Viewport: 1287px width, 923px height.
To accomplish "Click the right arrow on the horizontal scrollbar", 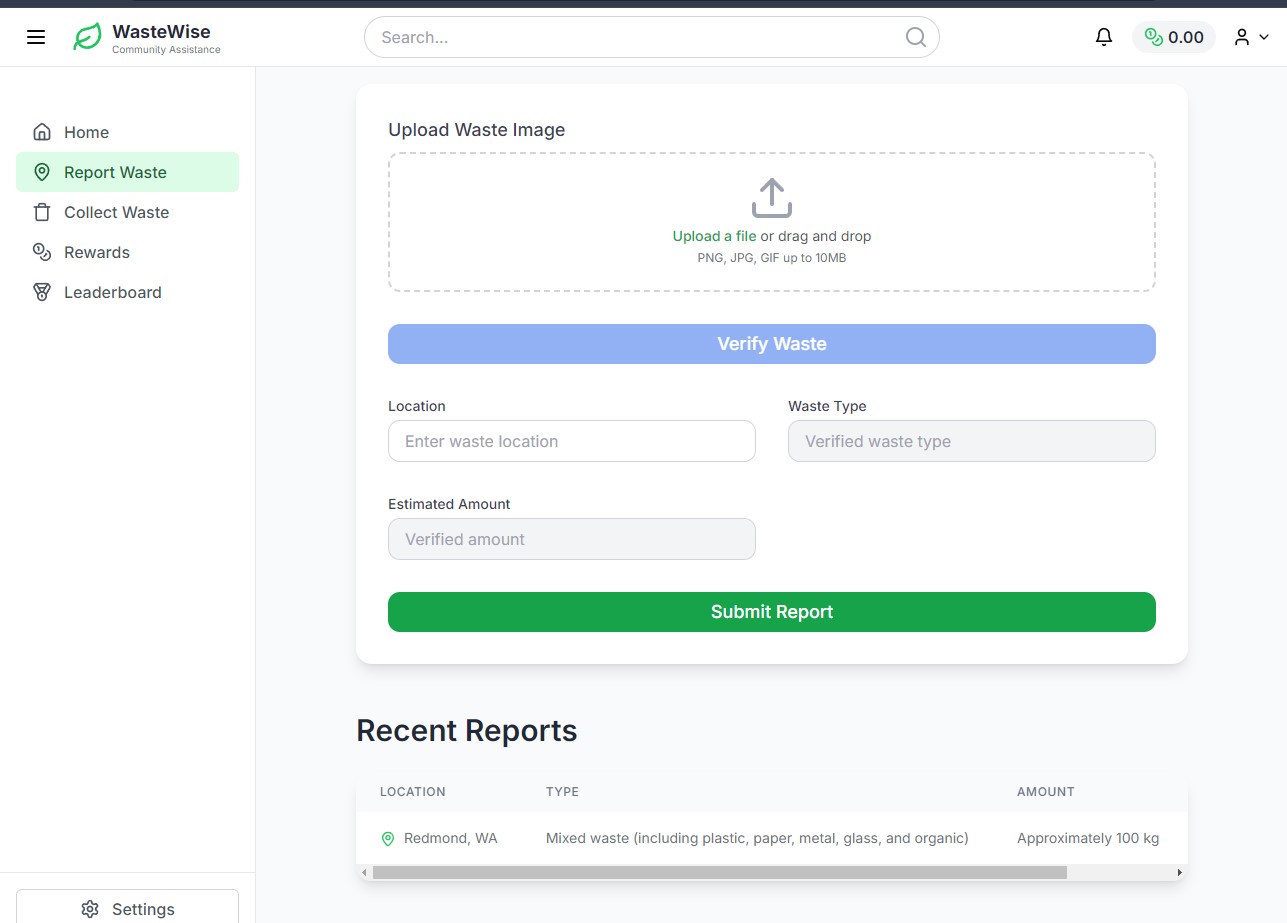I will click(x=1179, y=871).
